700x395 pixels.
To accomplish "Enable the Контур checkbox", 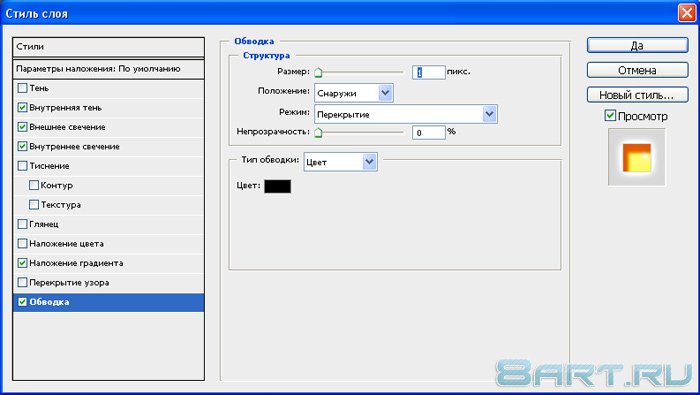I will pos(34,185).
